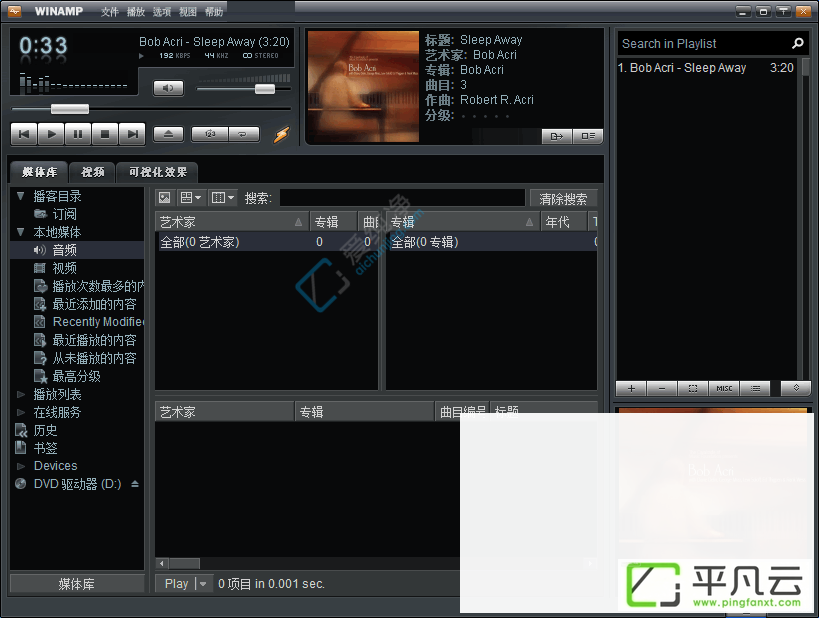This screenshot has width=819, height=618.
Task: Click the Sleep Away album art thumbnail
Action: 363,86
